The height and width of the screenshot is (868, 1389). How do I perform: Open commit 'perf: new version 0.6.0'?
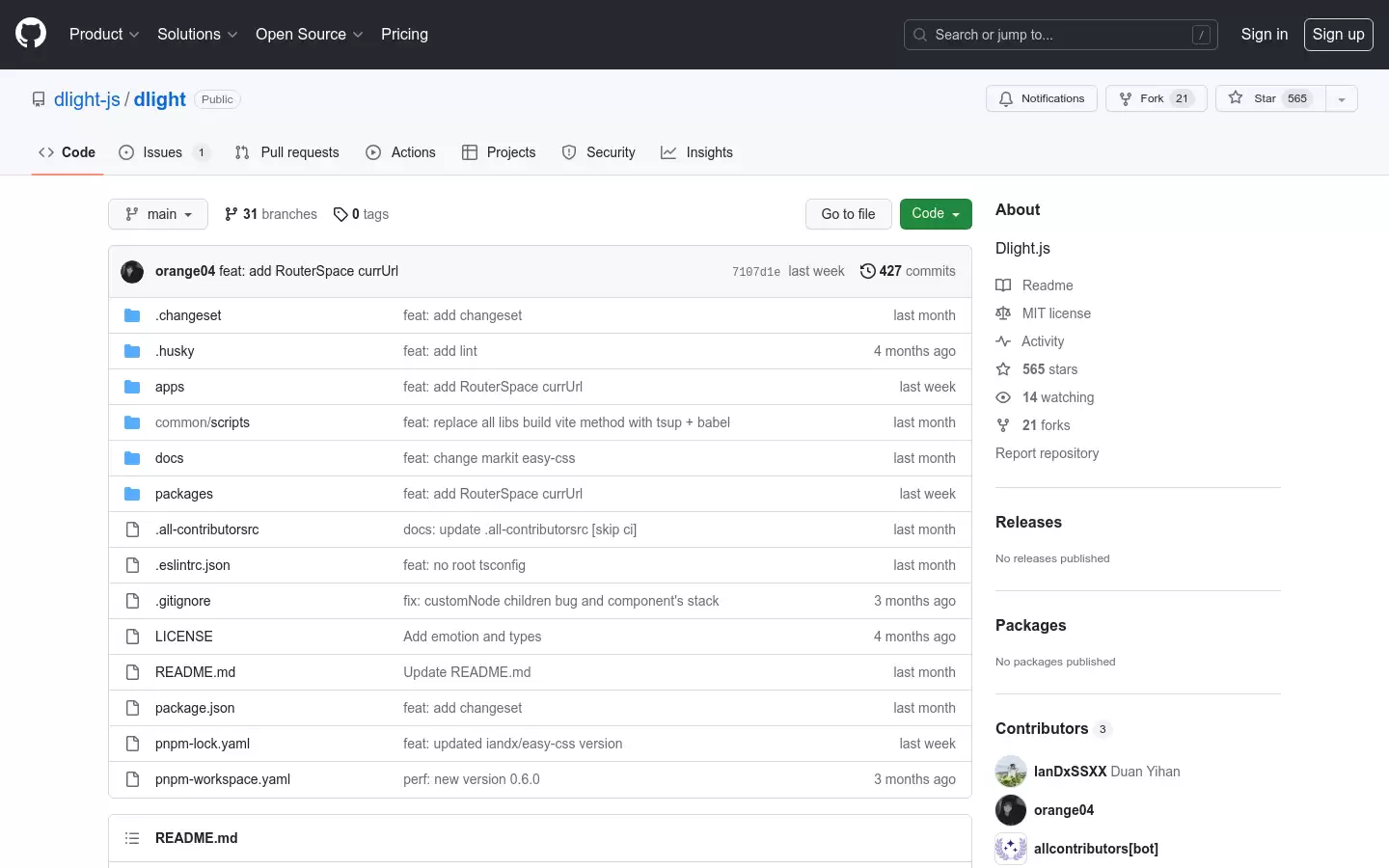(x=472, y=779)
